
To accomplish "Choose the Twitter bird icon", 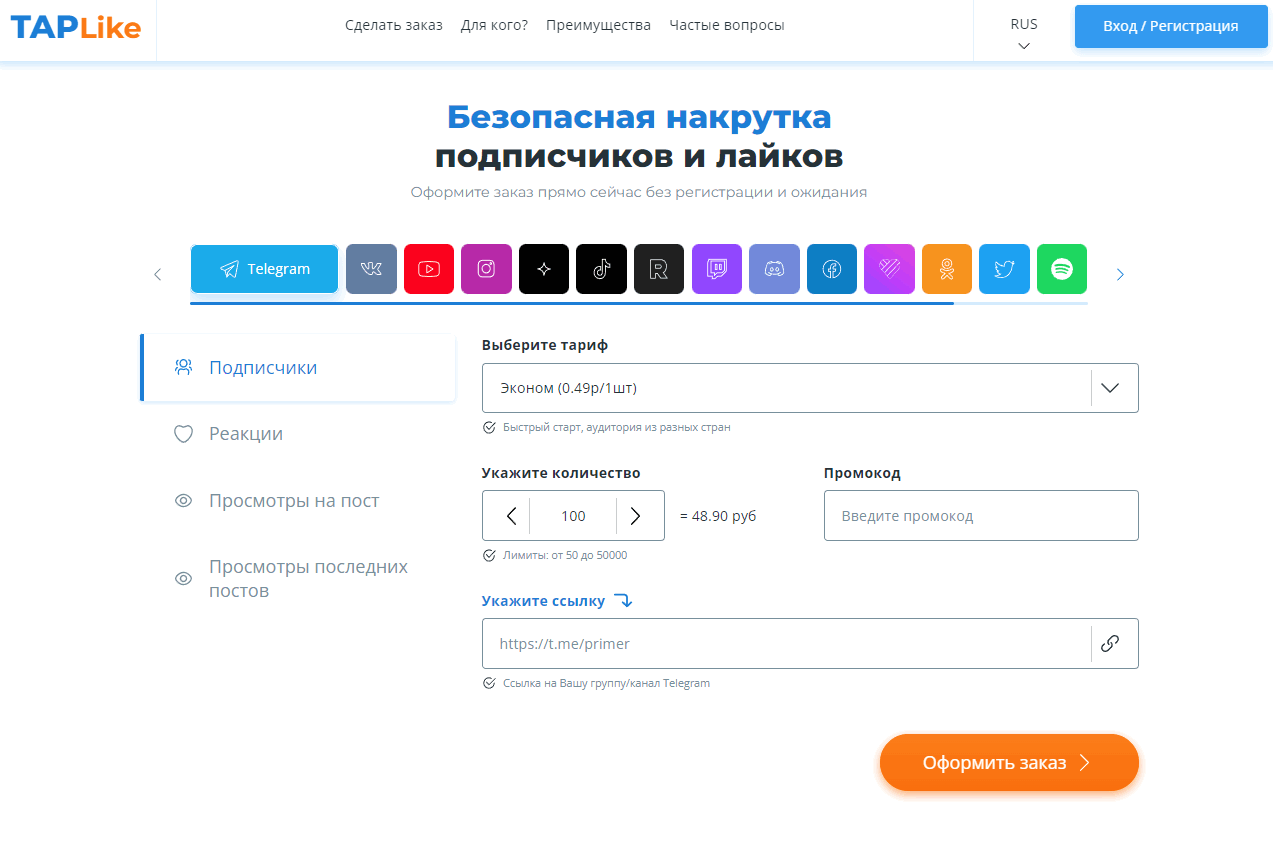I will tap(1004, 269).
